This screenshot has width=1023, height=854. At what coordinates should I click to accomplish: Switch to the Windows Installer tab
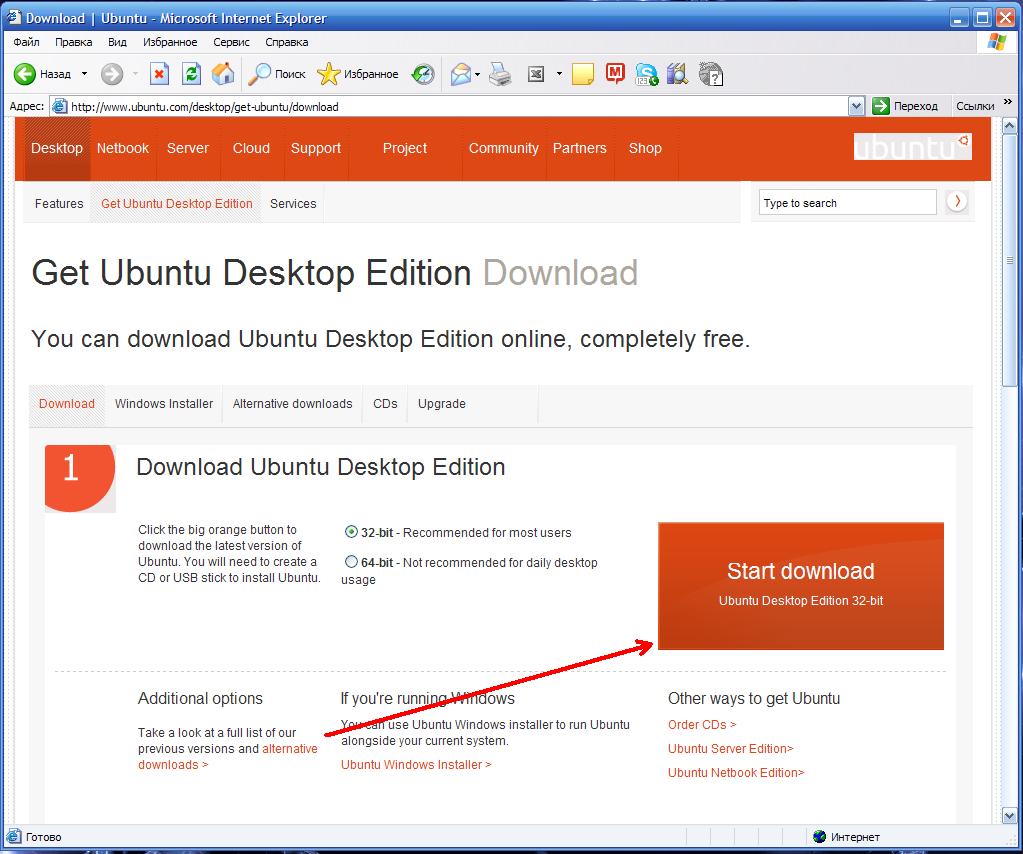[x=164, y=404]
